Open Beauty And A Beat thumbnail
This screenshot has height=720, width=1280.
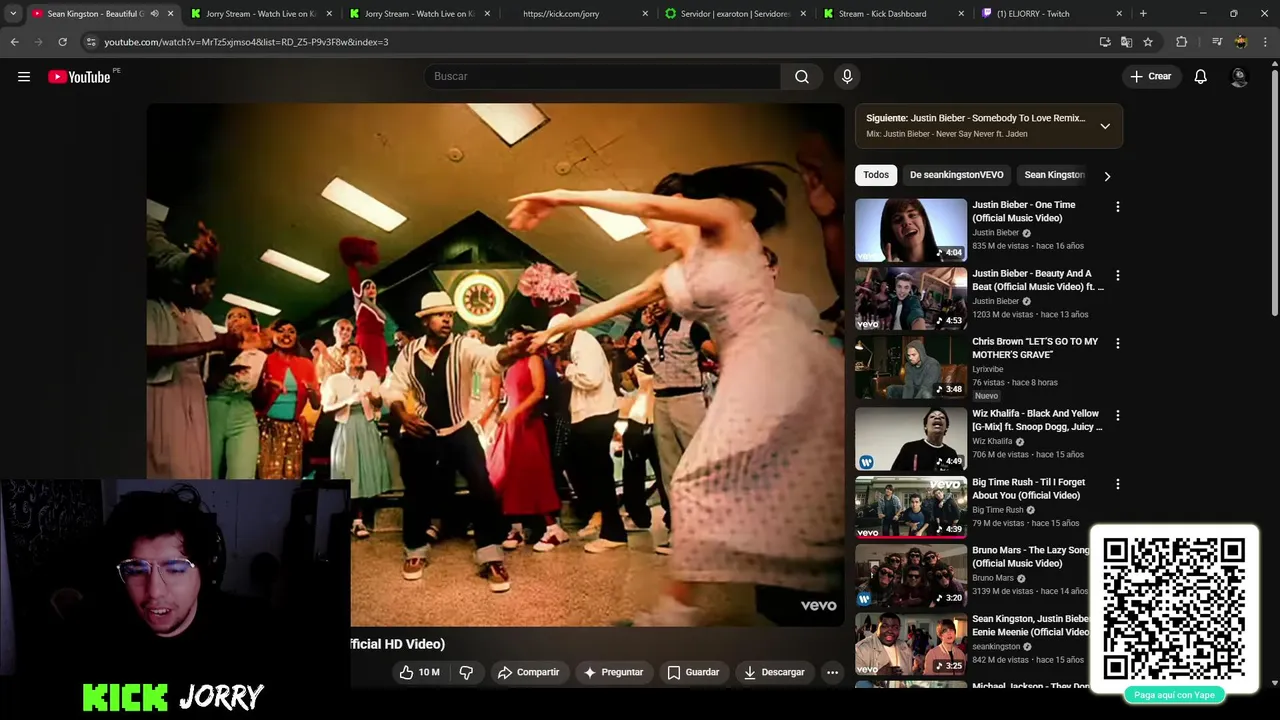[911, 298]
